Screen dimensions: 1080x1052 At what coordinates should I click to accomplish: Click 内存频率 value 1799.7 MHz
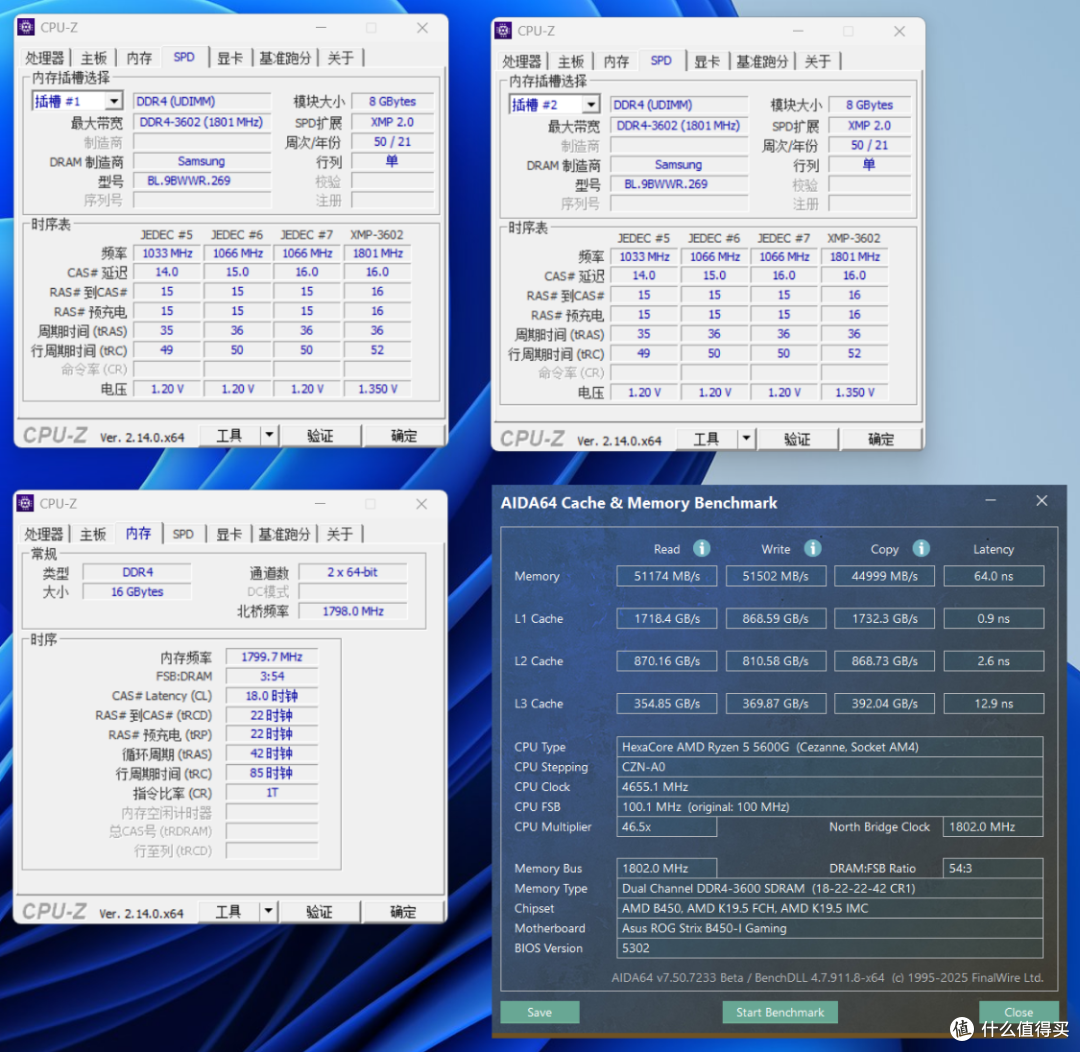coord(271,657)
